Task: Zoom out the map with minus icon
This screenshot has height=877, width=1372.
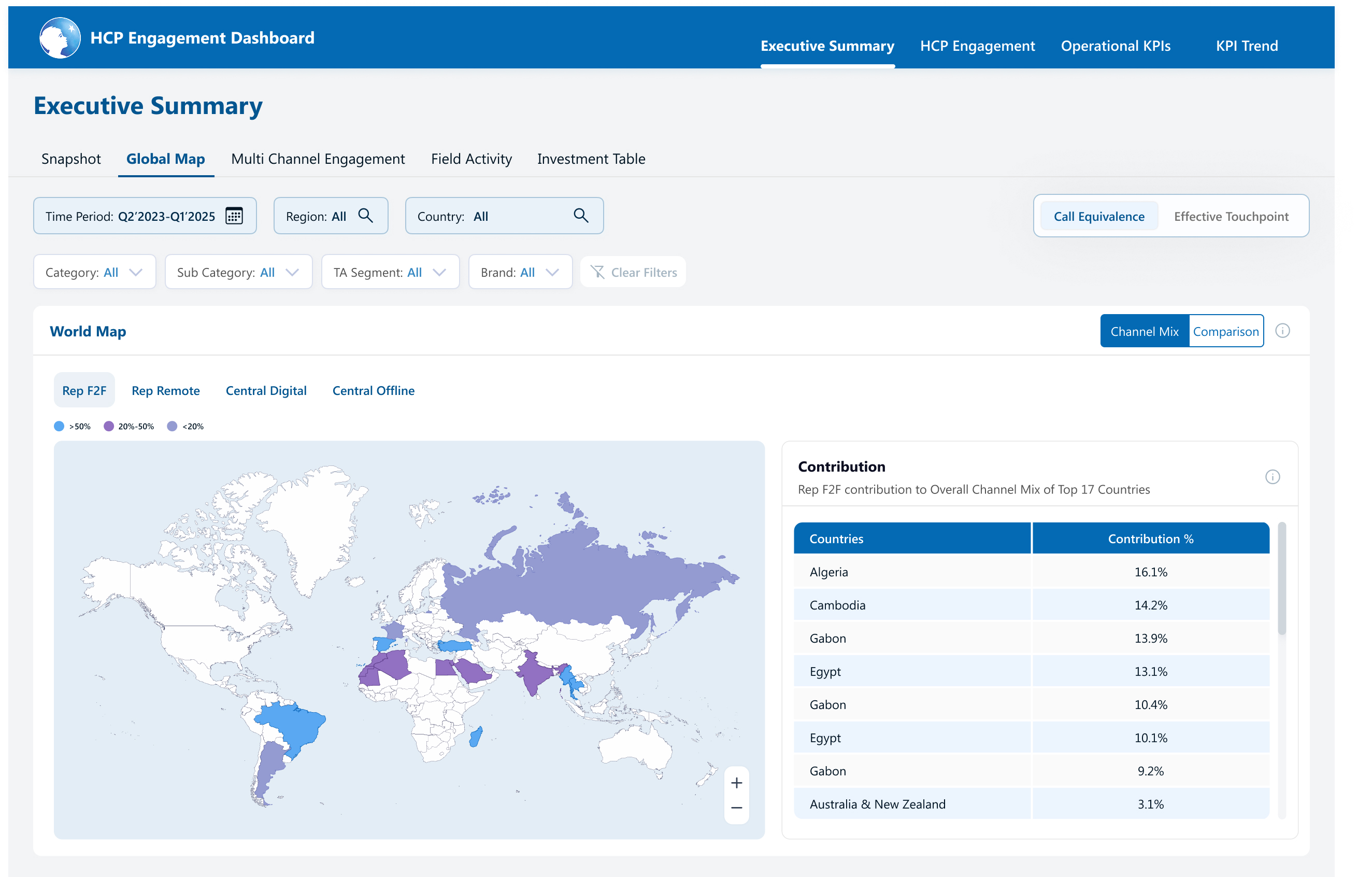Action: pyautogui.click(x=736, y=808)
